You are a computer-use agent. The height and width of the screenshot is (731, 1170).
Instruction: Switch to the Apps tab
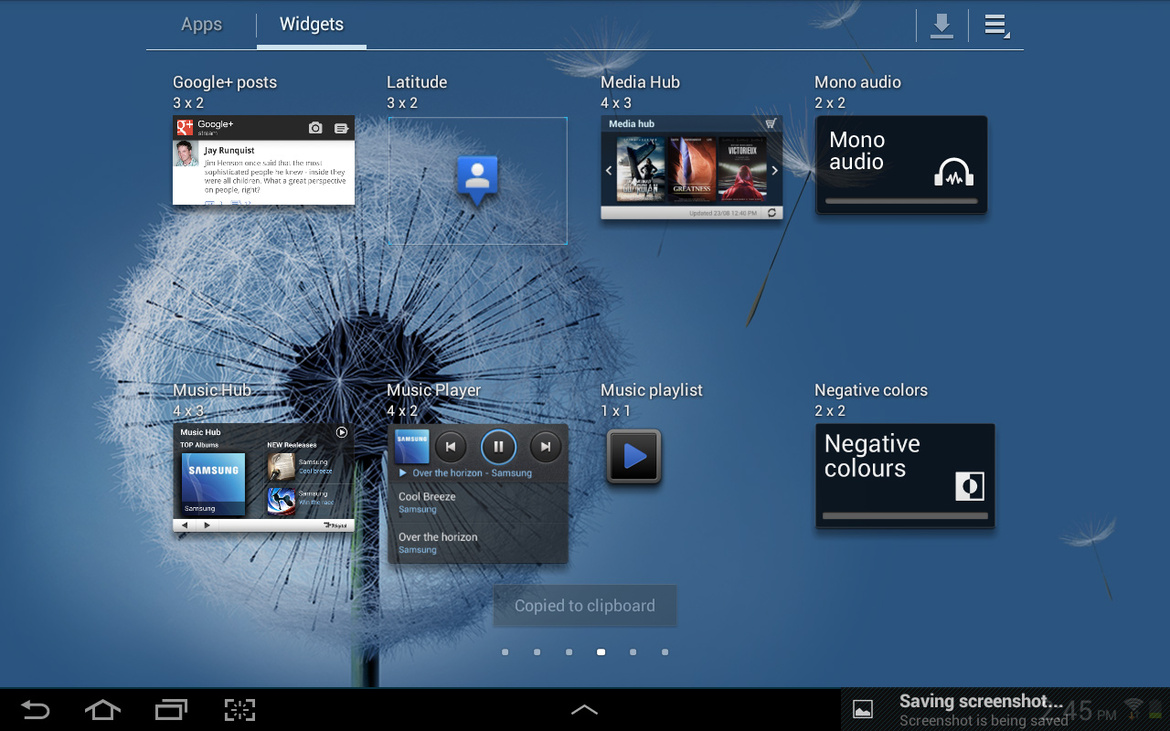click(x=201, y=25)
